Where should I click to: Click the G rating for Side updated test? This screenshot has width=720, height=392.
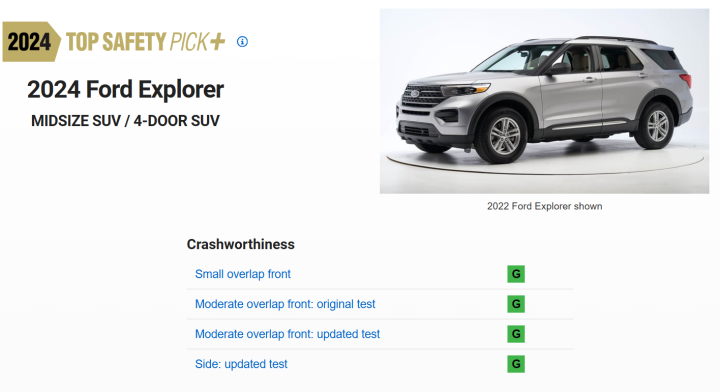click(516, 364)
